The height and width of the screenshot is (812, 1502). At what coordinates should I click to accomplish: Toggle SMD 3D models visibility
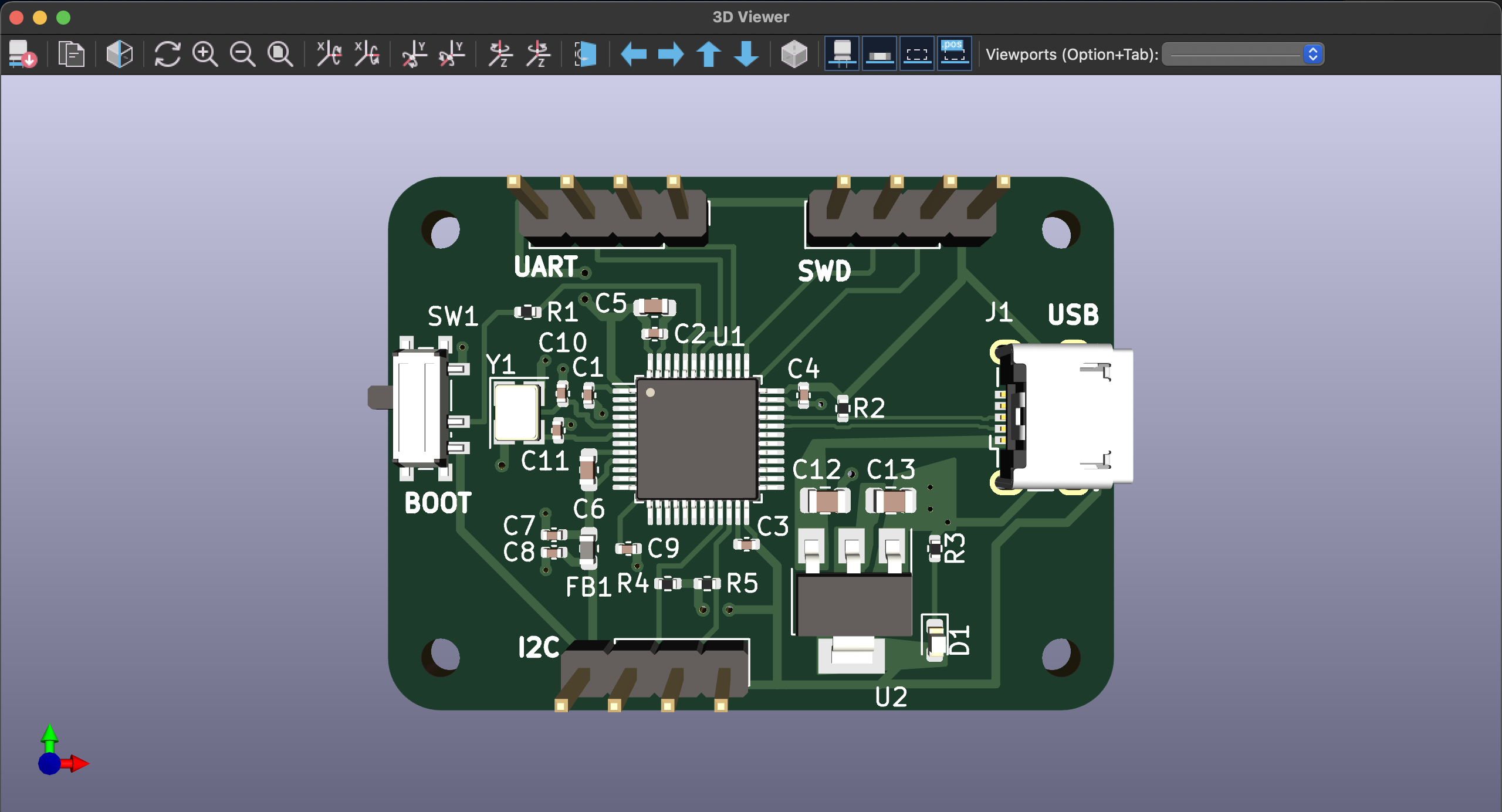coord(880,54)
